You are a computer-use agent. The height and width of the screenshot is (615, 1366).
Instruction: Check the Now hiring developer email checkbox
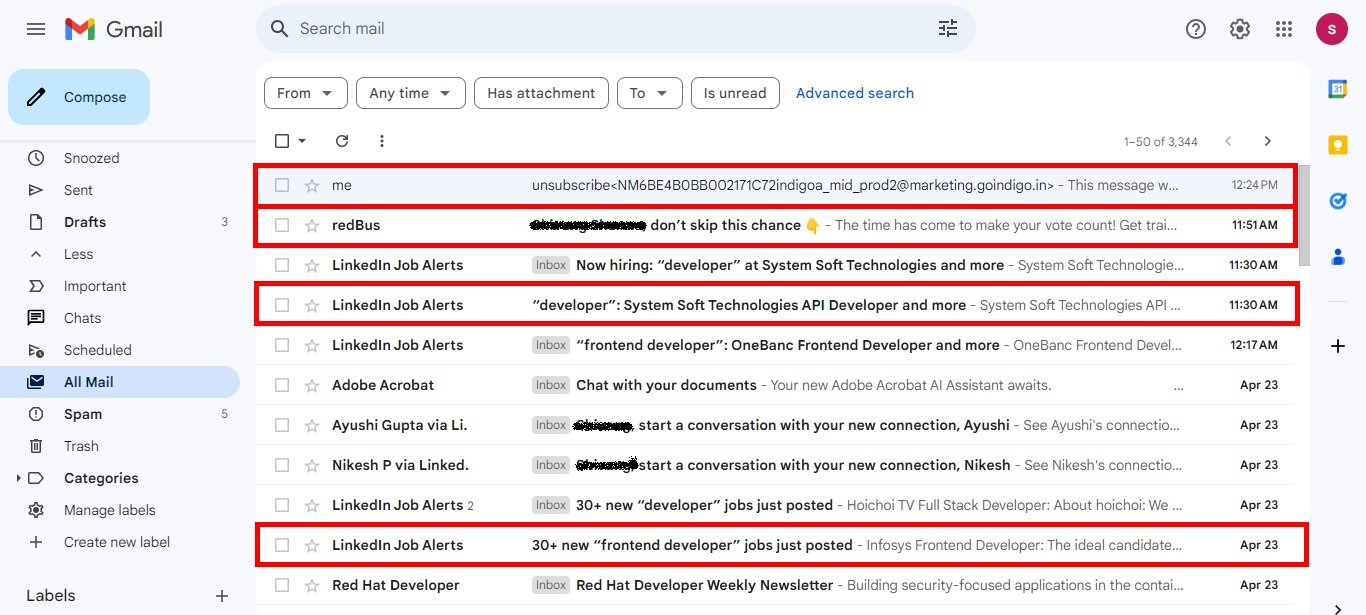[x=282, y=265]
